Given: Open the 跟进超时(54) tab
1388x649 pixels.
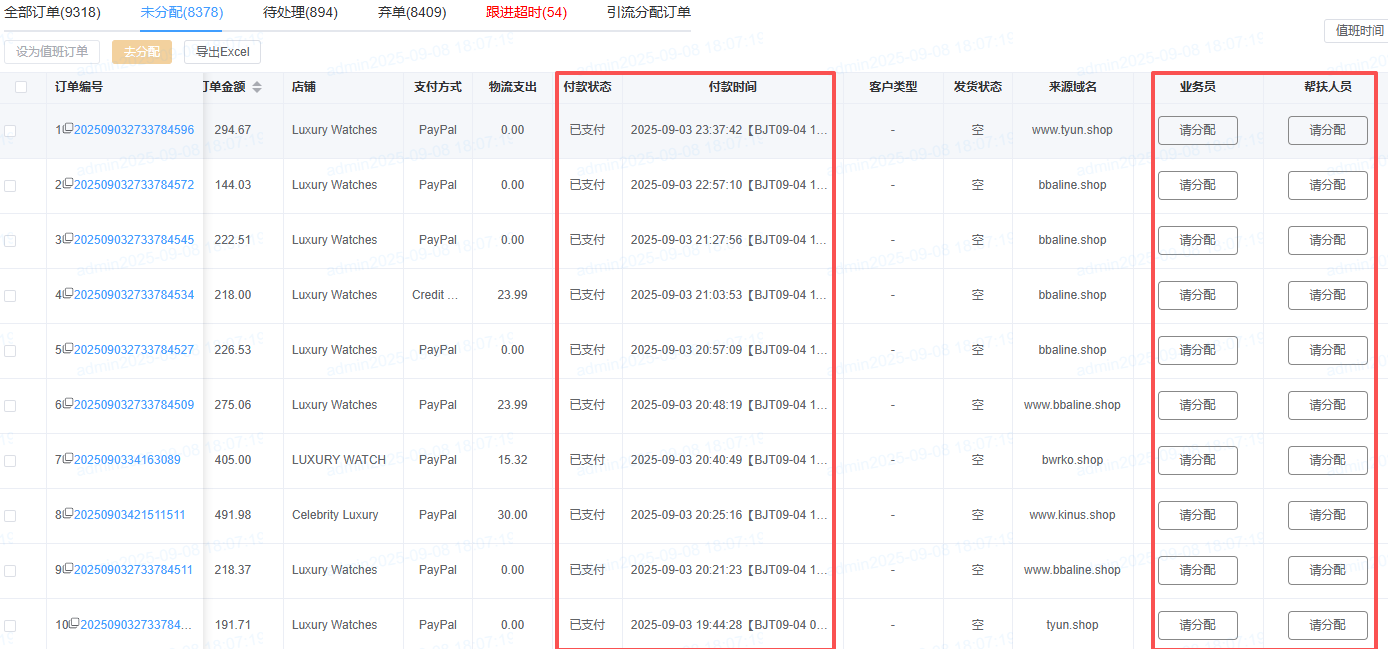Looking at the screenshot, I should [526, 13].
